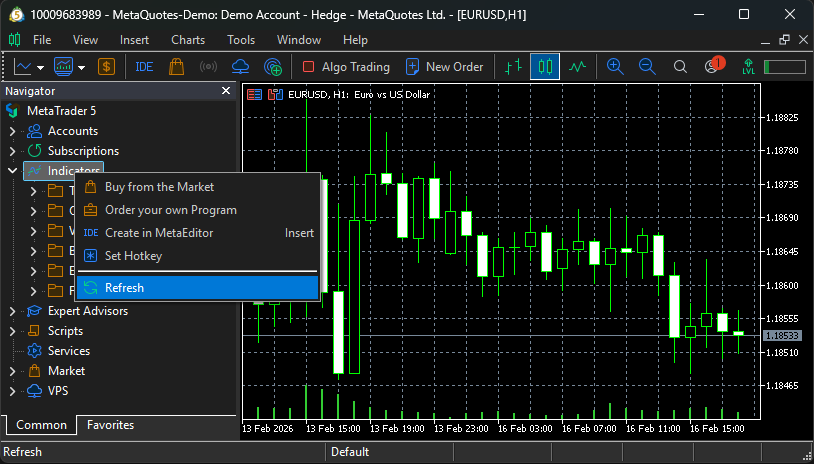814x464 pixels.
Task: Switch to the Favorites tab
Action: pyautogui.click(x=110, y=425)
